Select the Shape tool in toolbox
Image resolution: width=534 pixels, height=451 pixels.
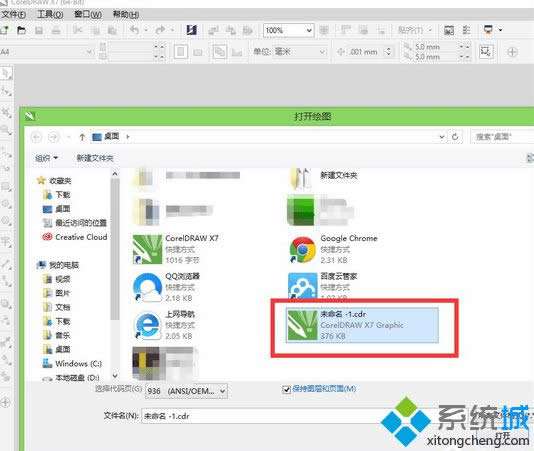[x=6, y=91]
